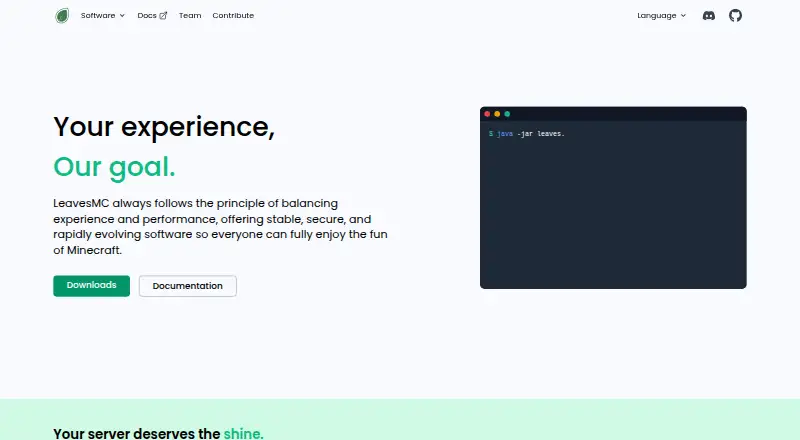The height and width of the screenshot is (440, 800).
Task: Click the Documentation button
Action: pyautogui.click(x=188, y=286)
